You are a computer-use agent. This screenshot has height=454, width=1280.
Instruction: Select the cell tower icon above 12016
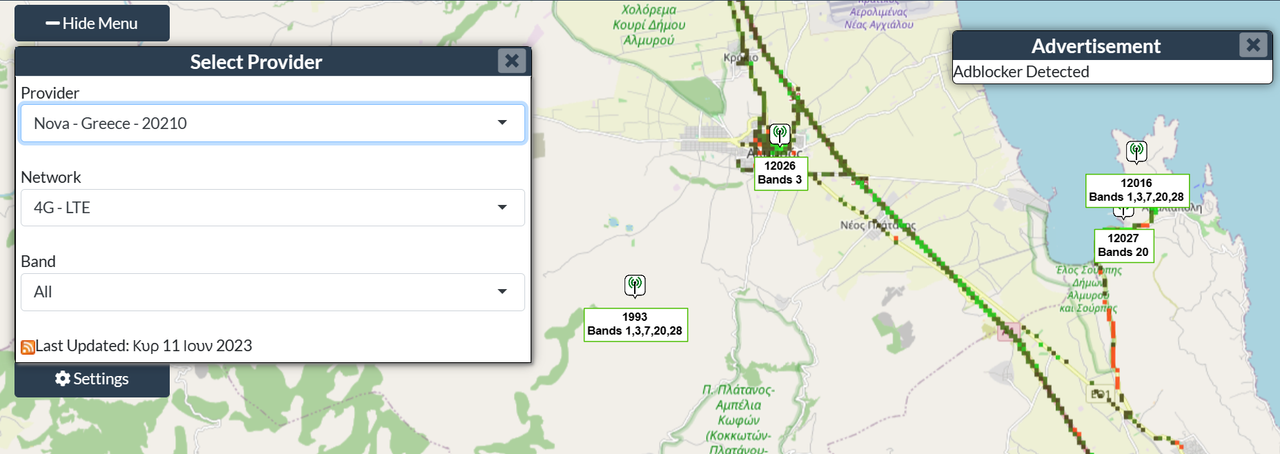[1136, 152]
